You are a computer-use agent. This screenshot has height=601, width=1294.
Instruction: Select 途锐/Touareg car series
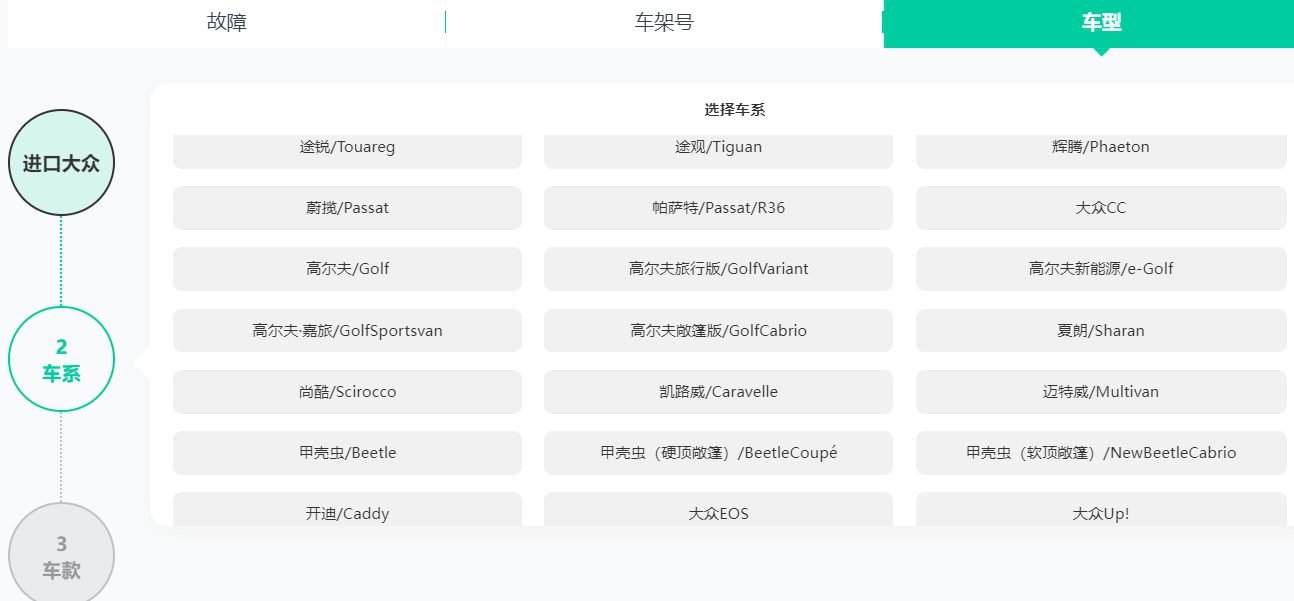pos(347,146)
